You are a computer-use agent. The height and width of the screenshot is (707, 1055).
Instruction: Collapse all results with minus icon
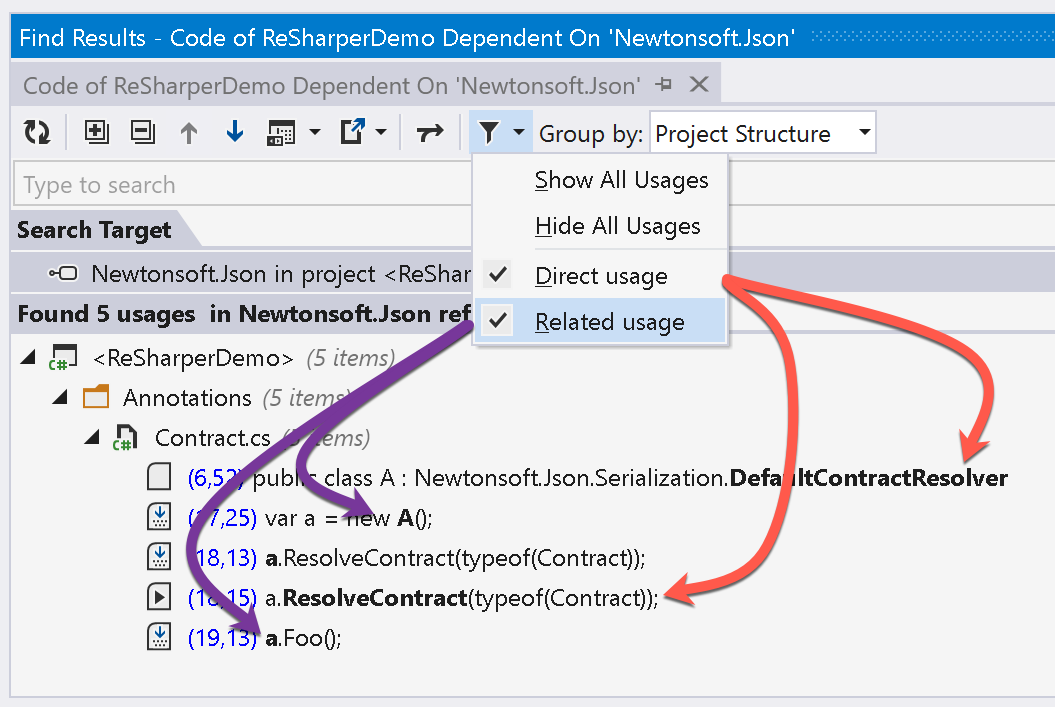coord(142,131)
